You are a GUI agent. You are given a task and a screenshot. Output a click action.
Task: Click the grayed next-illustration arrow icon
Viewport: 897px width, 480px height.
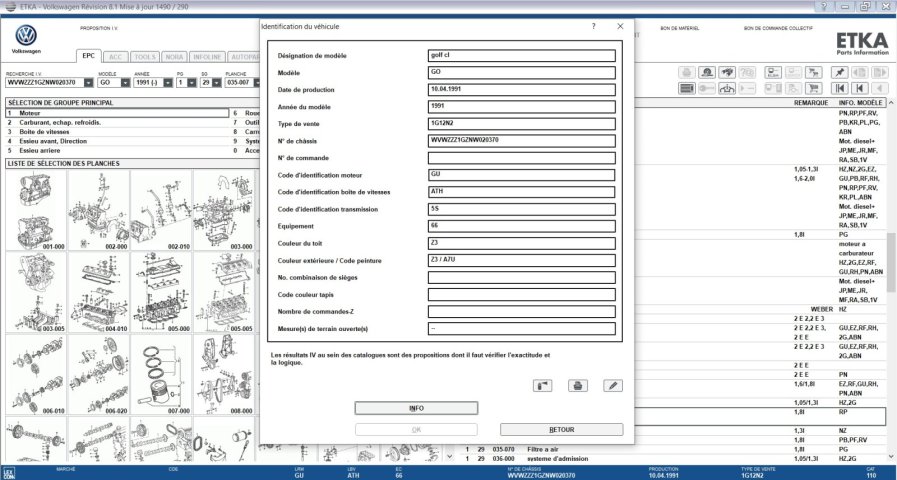pyautogui.click(x=880, y=72)
